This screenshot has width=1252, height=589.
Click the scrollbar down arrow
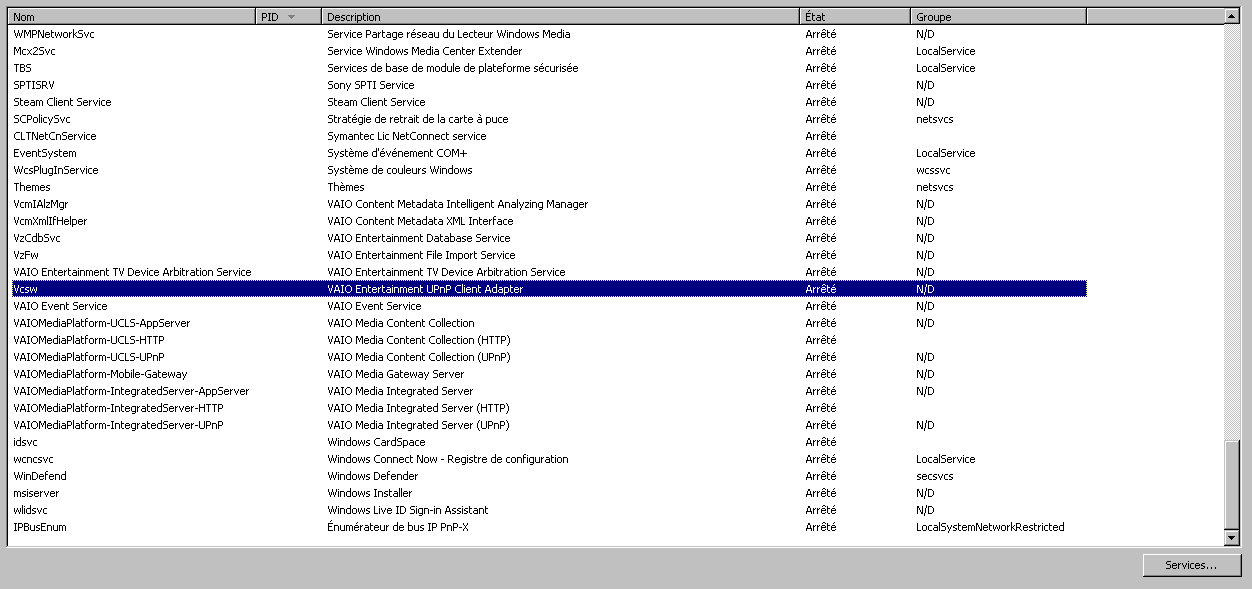1232,538
